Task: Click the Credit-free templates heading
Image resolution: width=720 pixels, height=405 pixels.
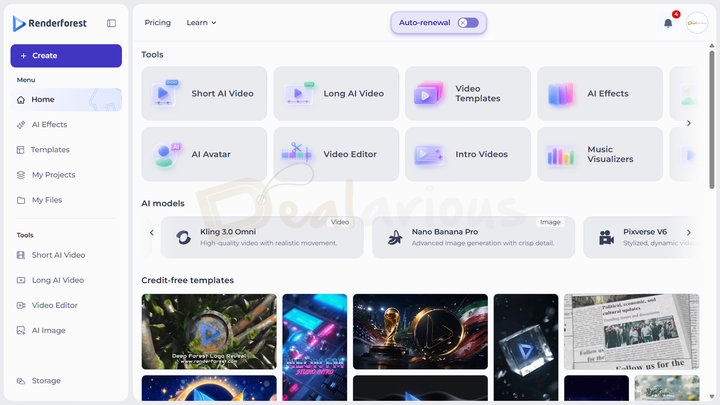Action: (187, 280)
